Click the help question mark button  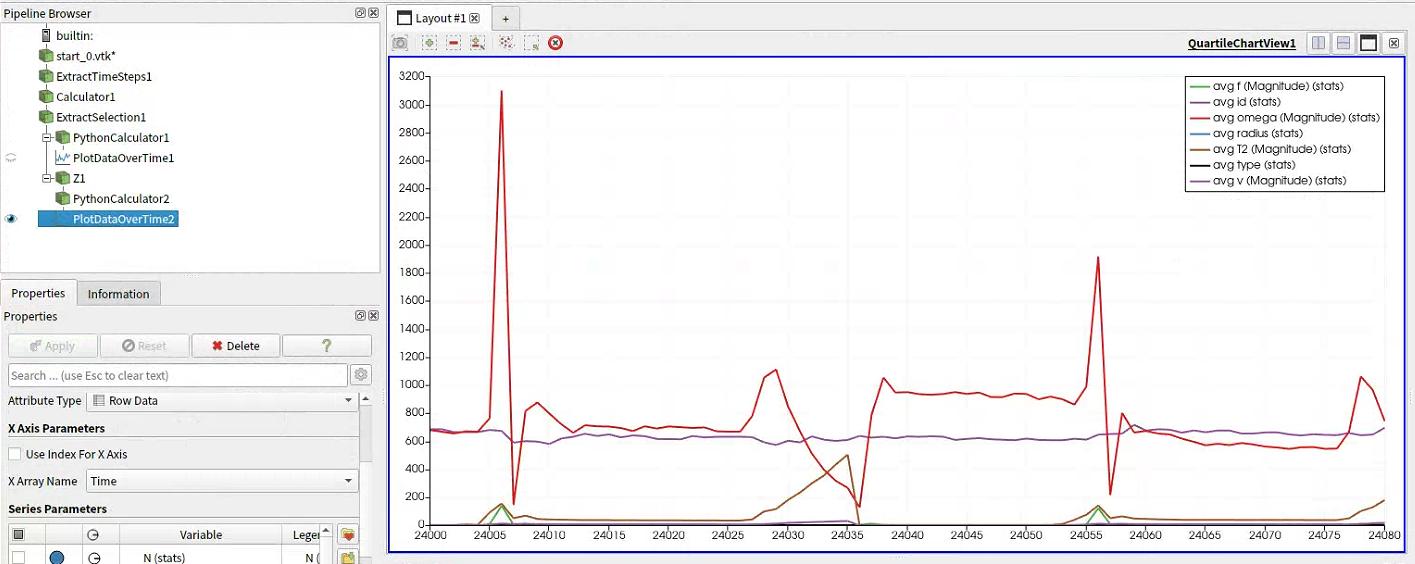pyautogui.click(x=327, y=346)
